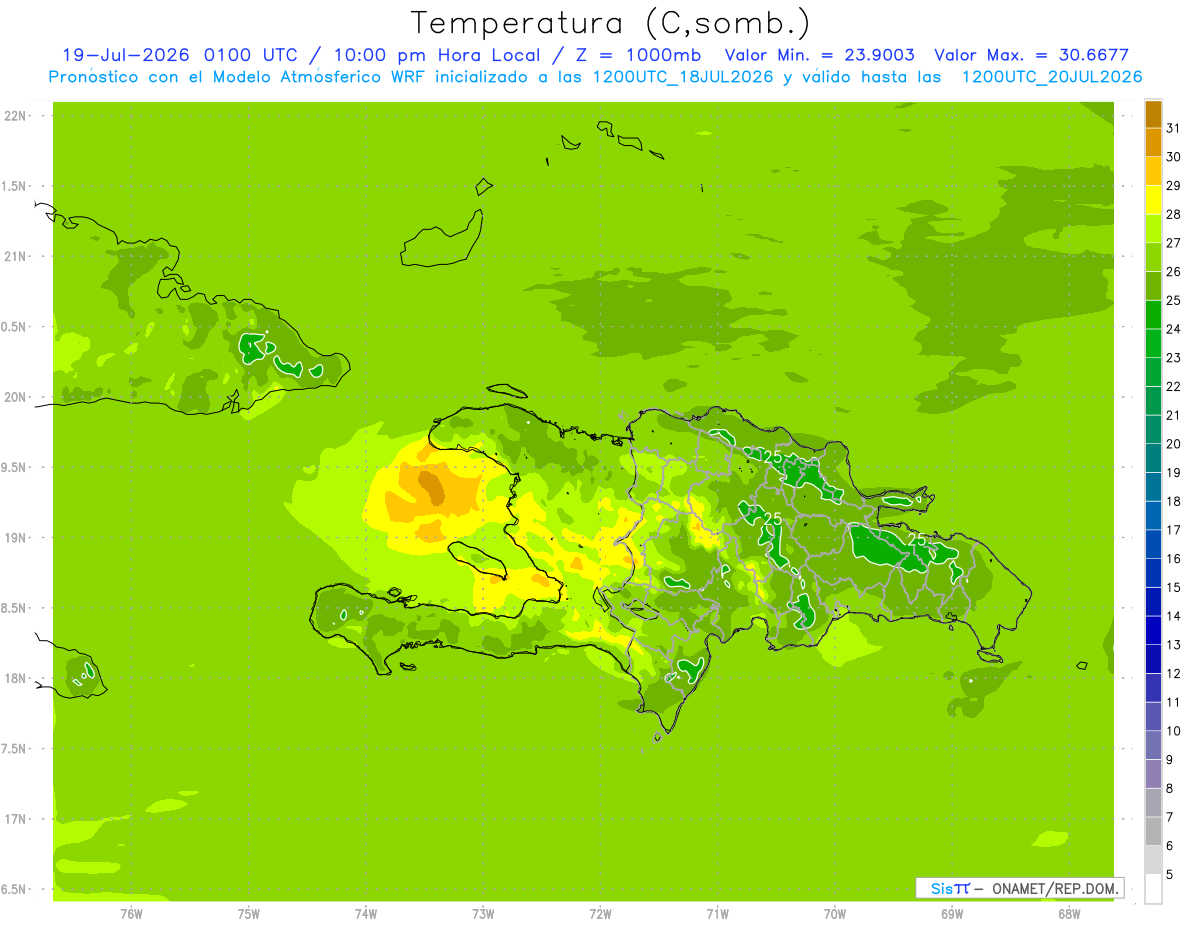Viewport: 1200px width, 927px height.
Task: Click the "69W" longitude label
Action: click(x=952, y=914)
